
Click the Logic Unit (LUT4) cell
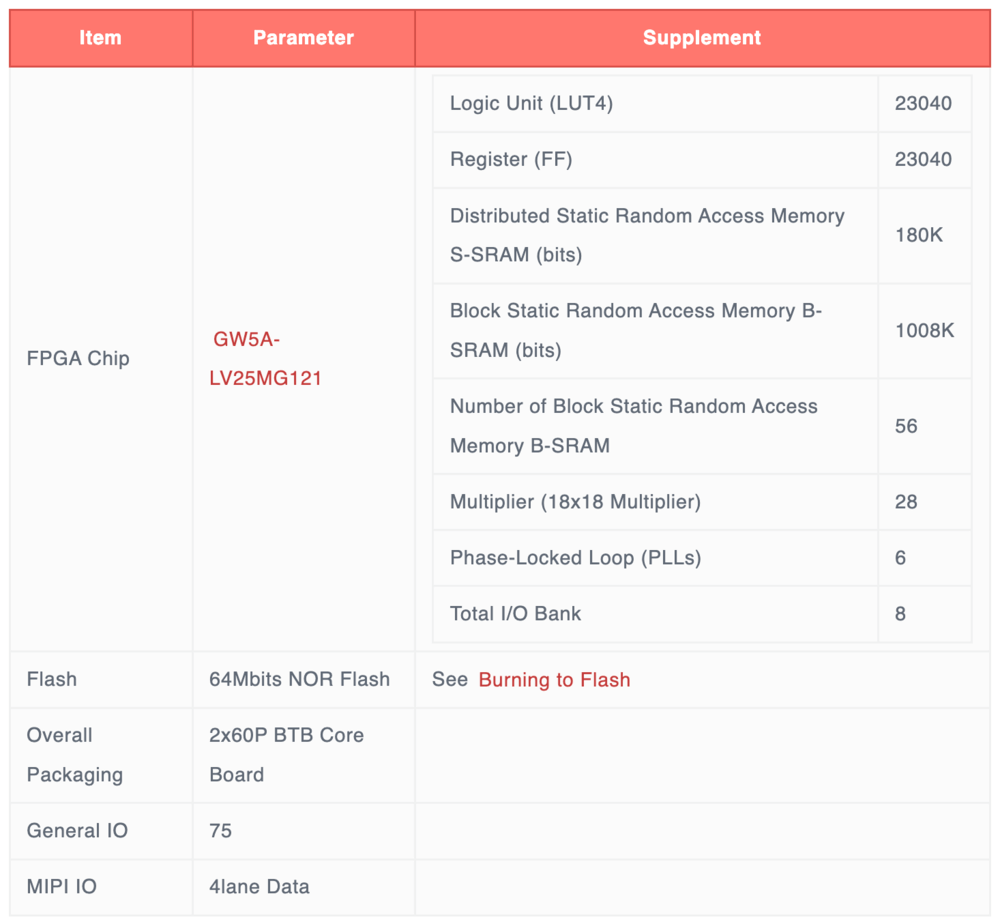point(531,104)
